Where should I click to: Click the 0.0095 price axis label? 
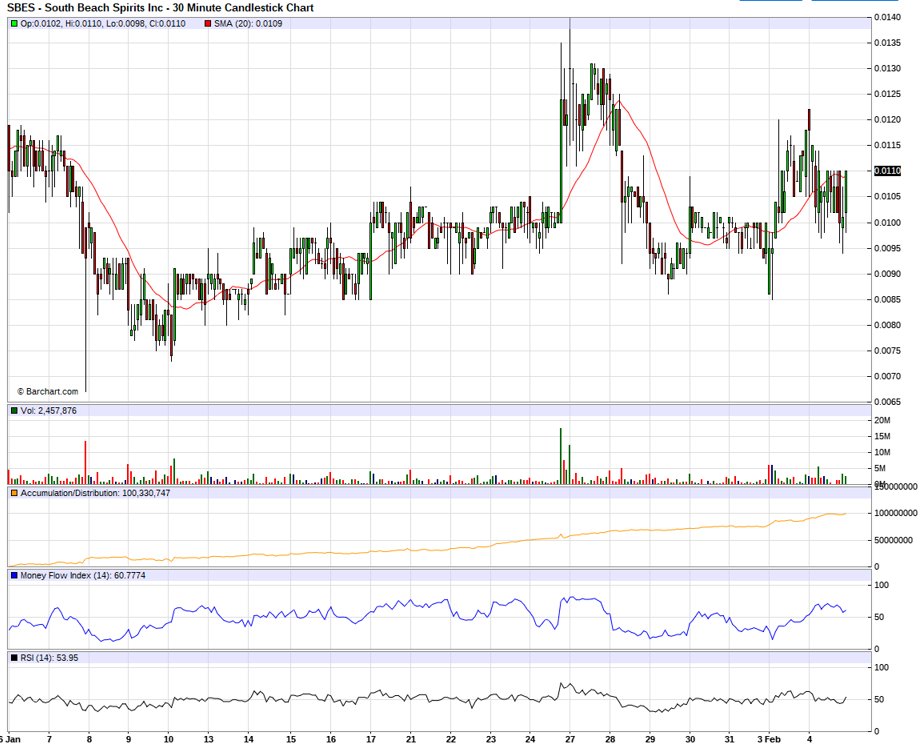coord(887,248)
